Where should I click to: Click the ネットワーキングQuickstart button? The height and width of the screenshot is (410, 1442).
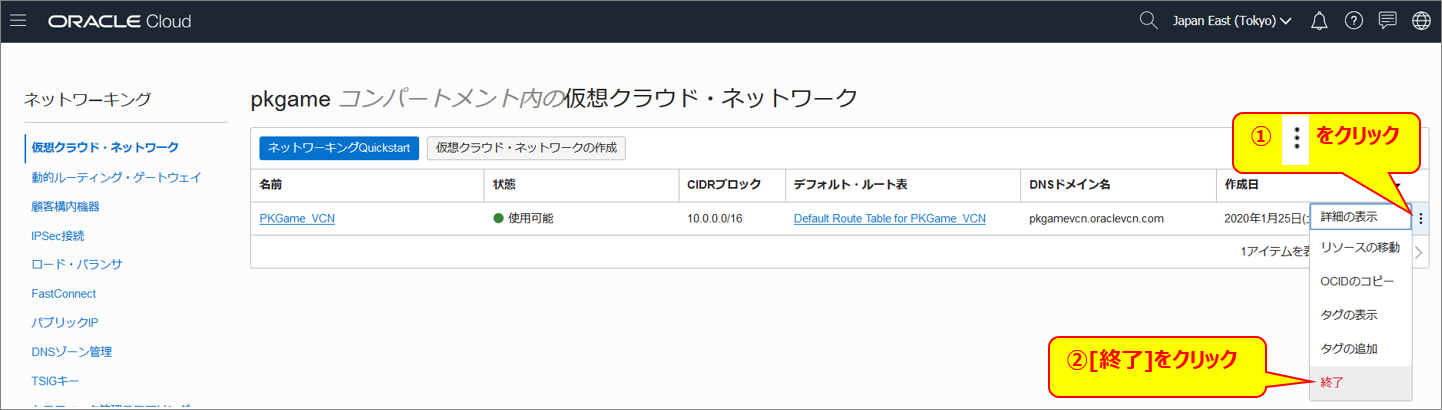pos(339,148)
